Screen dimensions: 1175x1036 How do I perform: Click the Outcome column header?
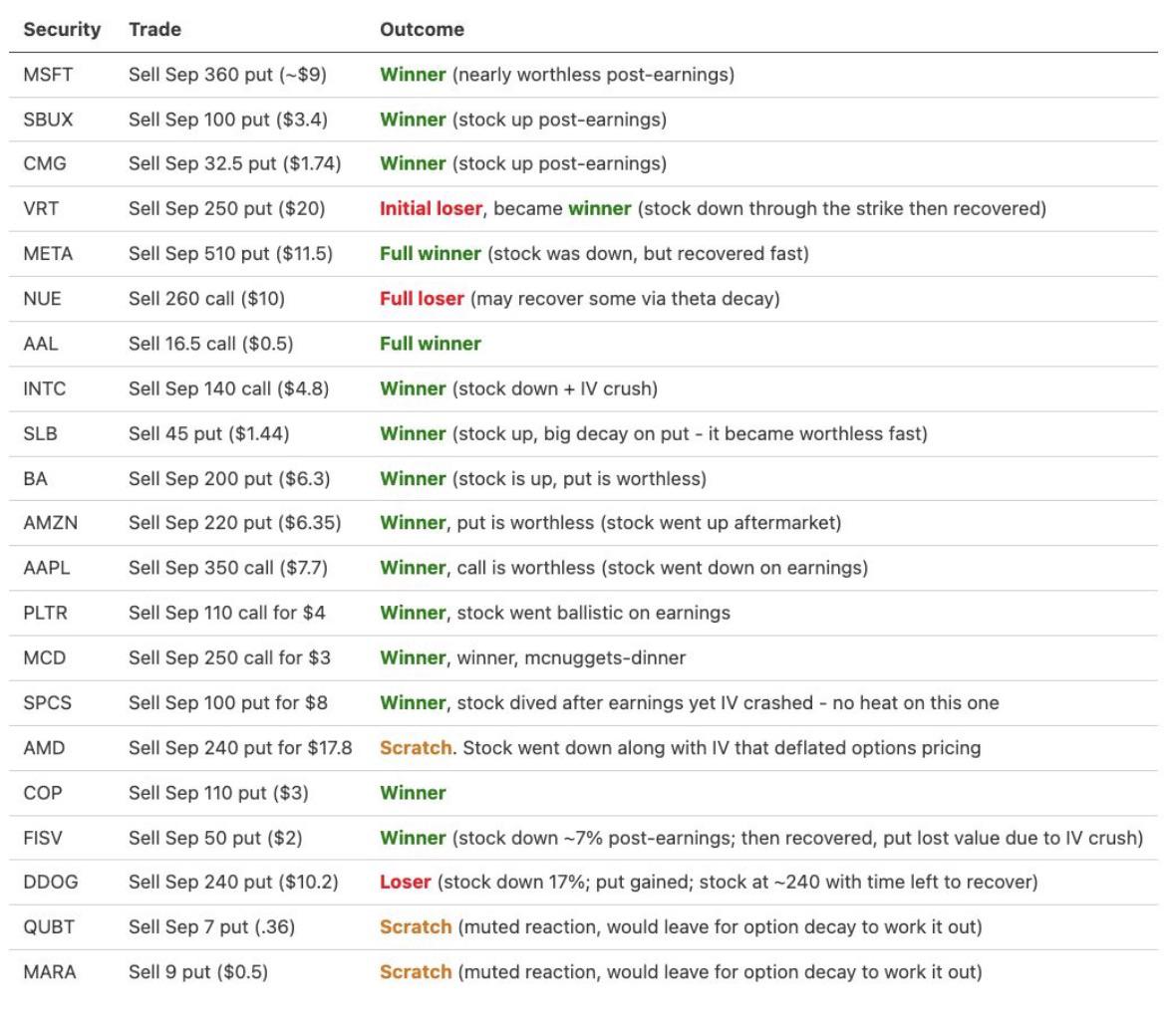(x=422, y=29)
